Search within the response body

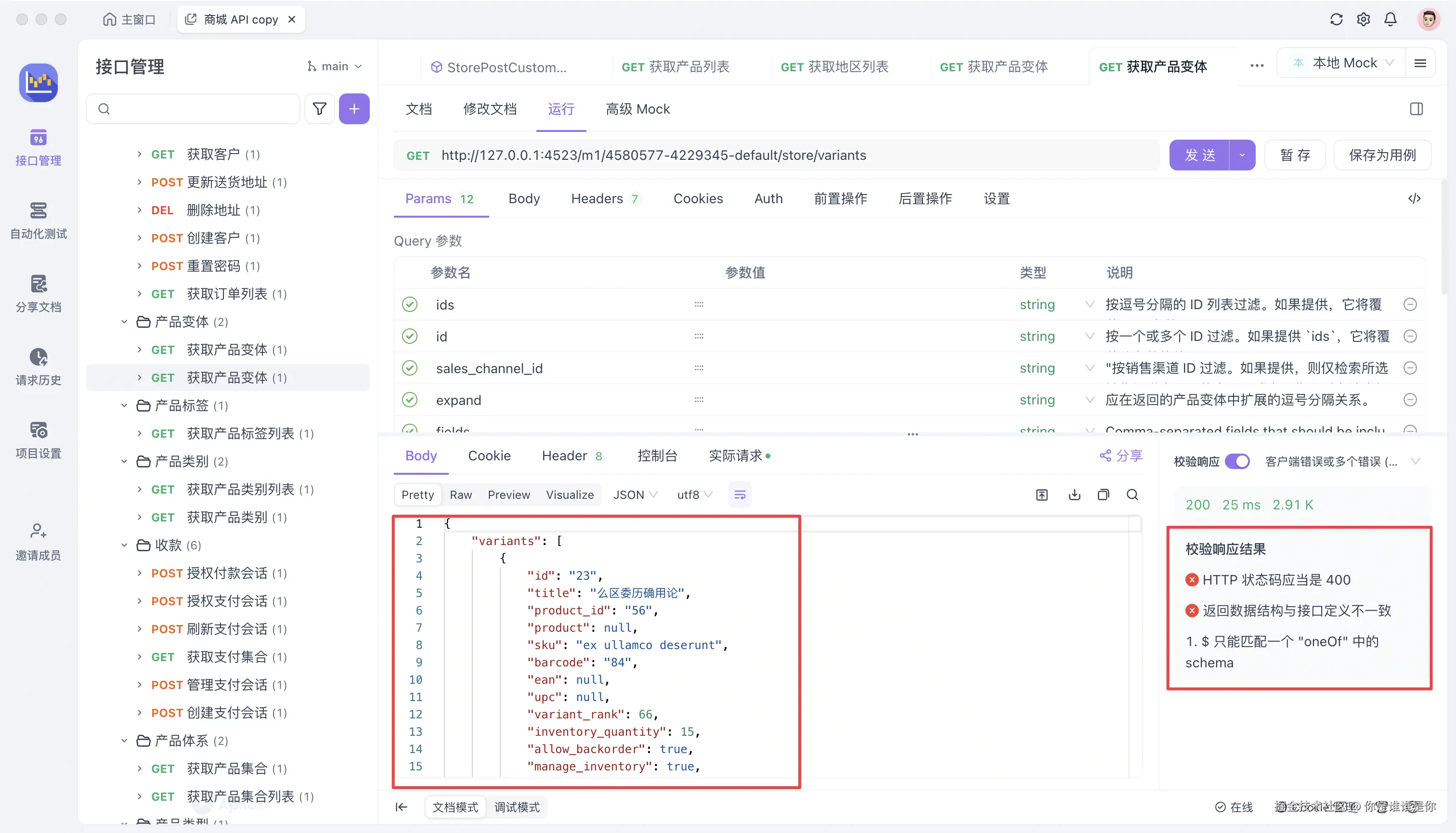pyautogui.click(x=1132, y=495)
